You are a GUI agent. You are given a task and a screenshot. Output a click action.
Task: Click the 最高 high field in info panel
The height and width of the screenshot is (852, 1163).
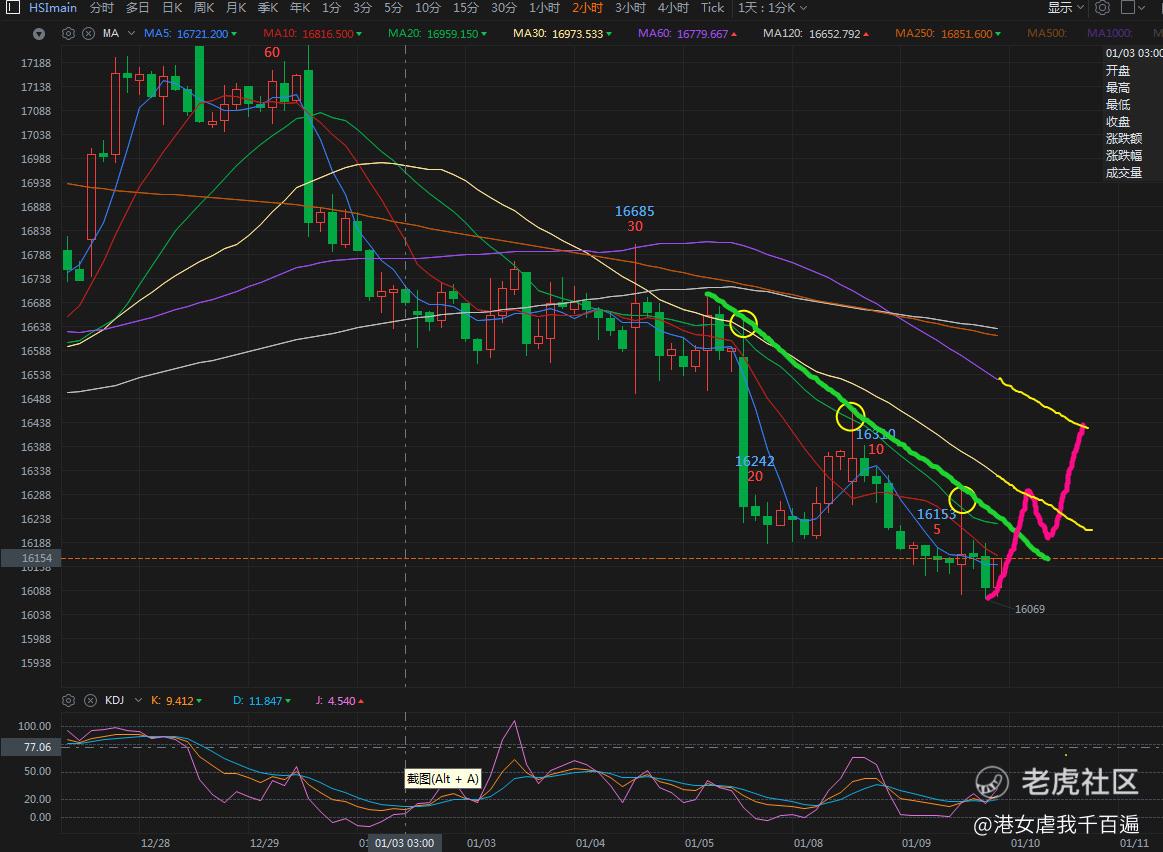pyautogui.click(x=1118, y=87)
